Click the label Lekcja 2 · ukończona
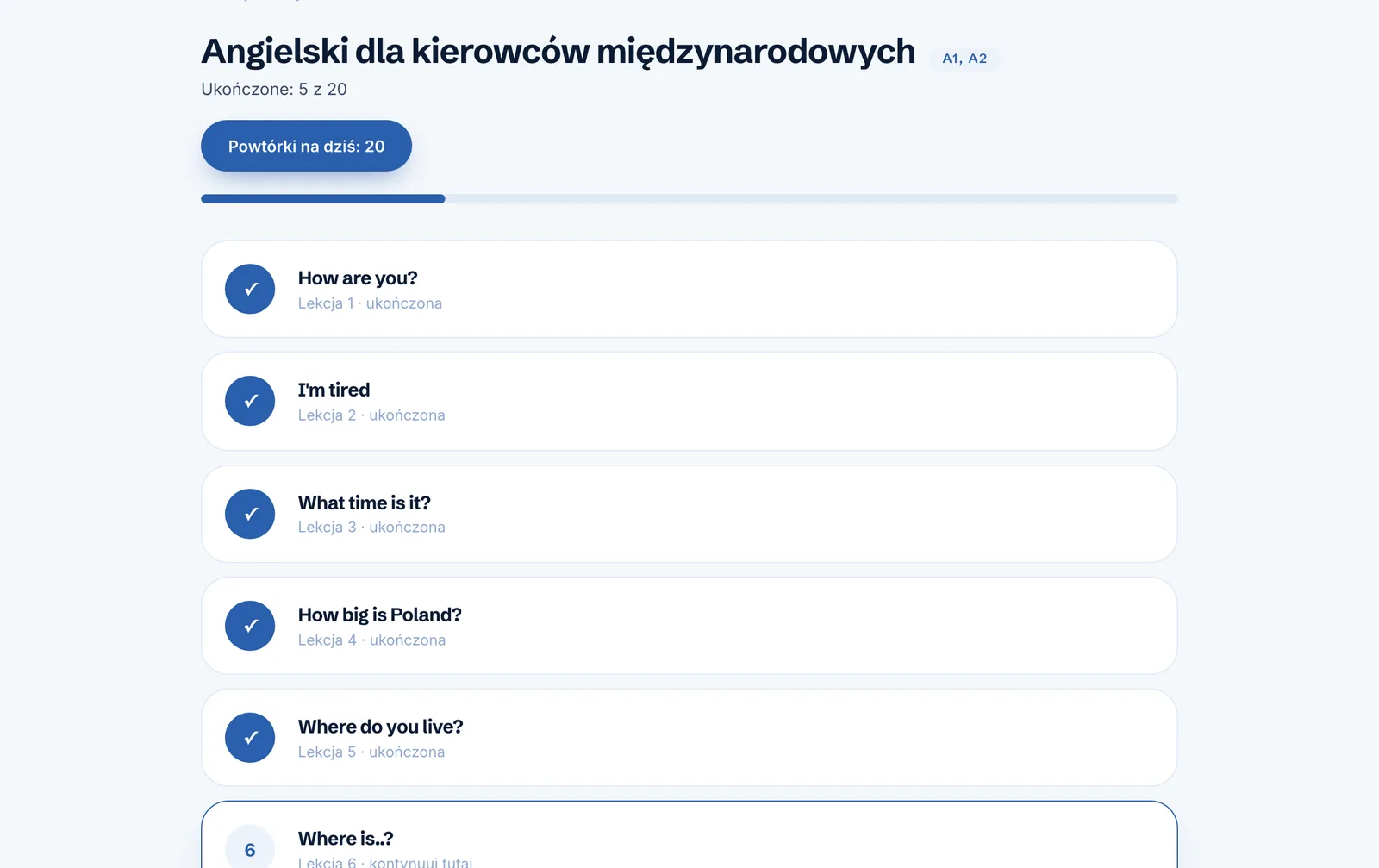1379x868 pixels. (371, 415)
